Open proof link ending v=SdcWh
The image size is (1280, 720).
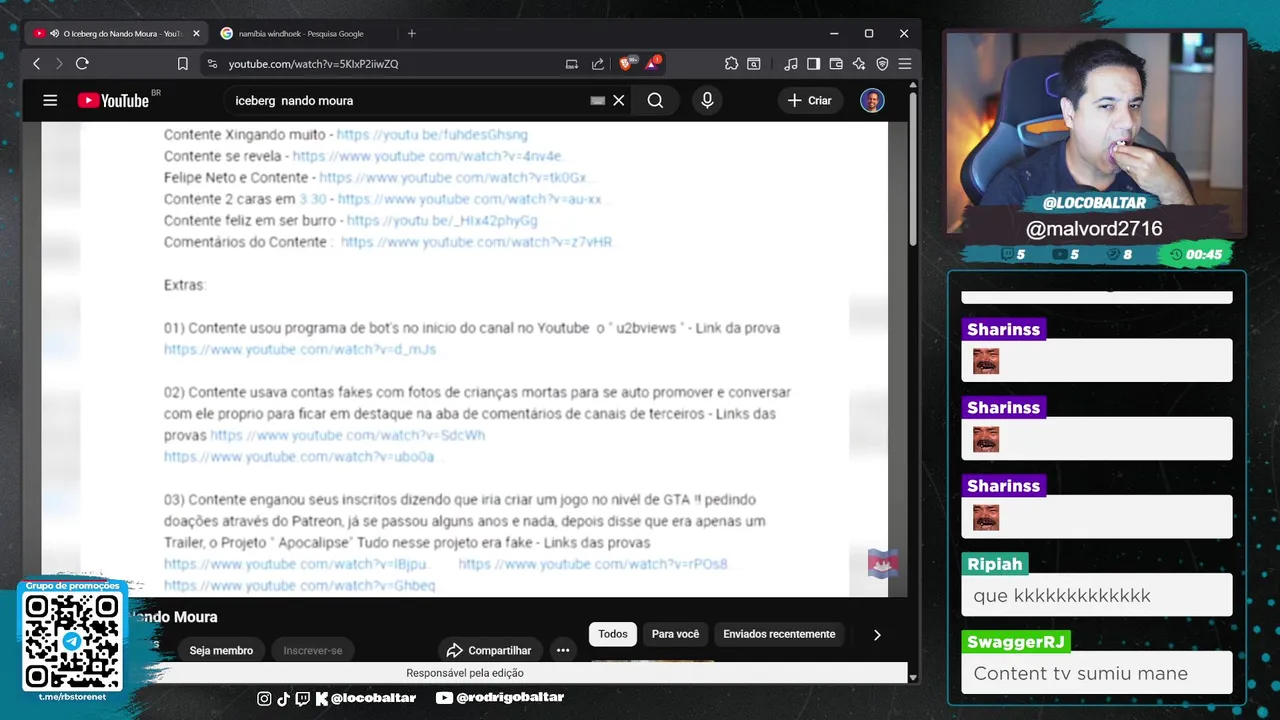[347, 435]
